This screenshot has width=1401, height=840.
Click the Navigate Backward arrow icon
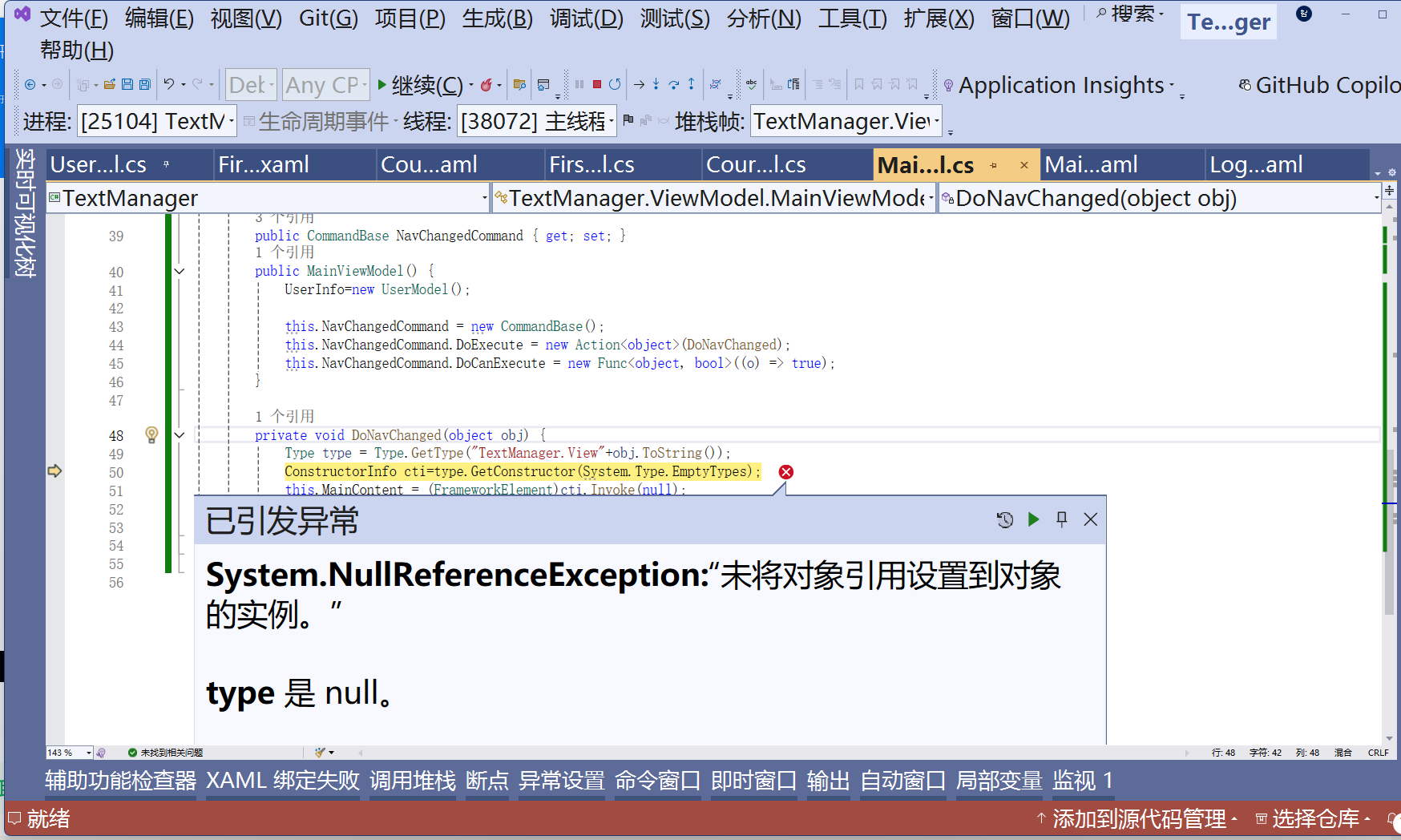(30, 84)
